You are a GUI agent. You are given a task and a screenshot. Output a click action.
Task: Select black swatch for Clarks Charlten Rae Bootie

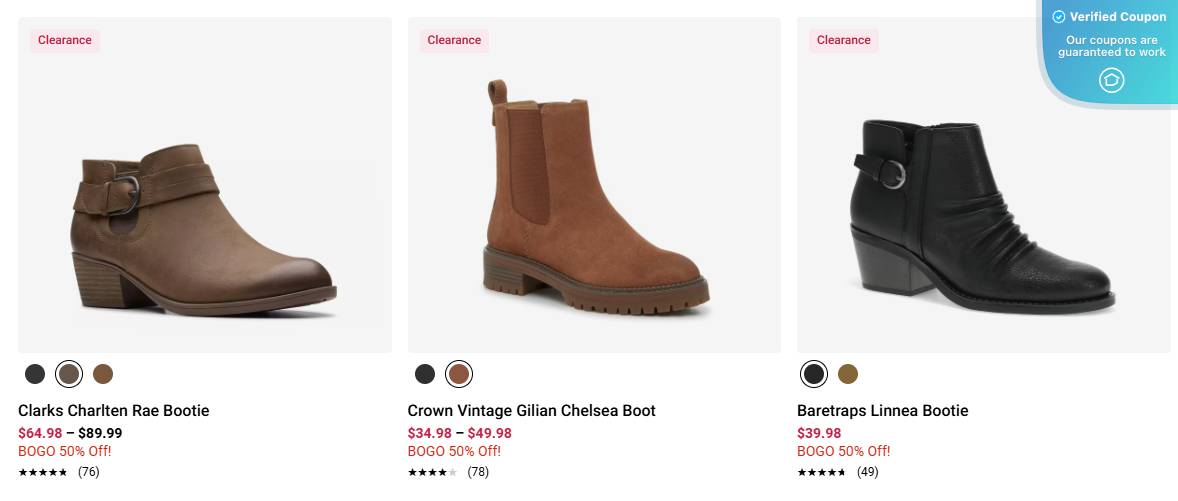(x=35, y=374)
